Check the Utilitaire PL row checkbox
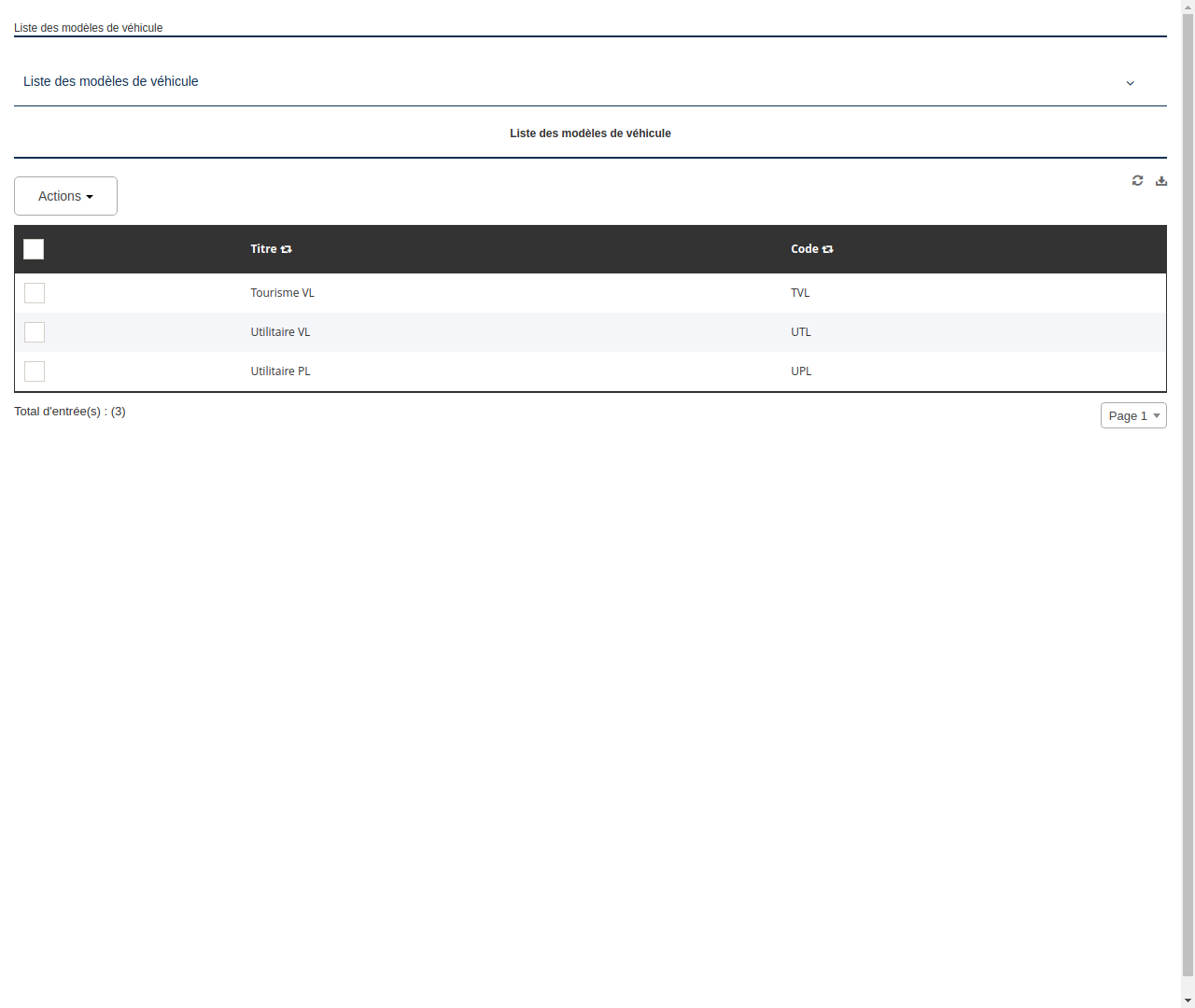 pyautogui.click(x=34, y=371)
